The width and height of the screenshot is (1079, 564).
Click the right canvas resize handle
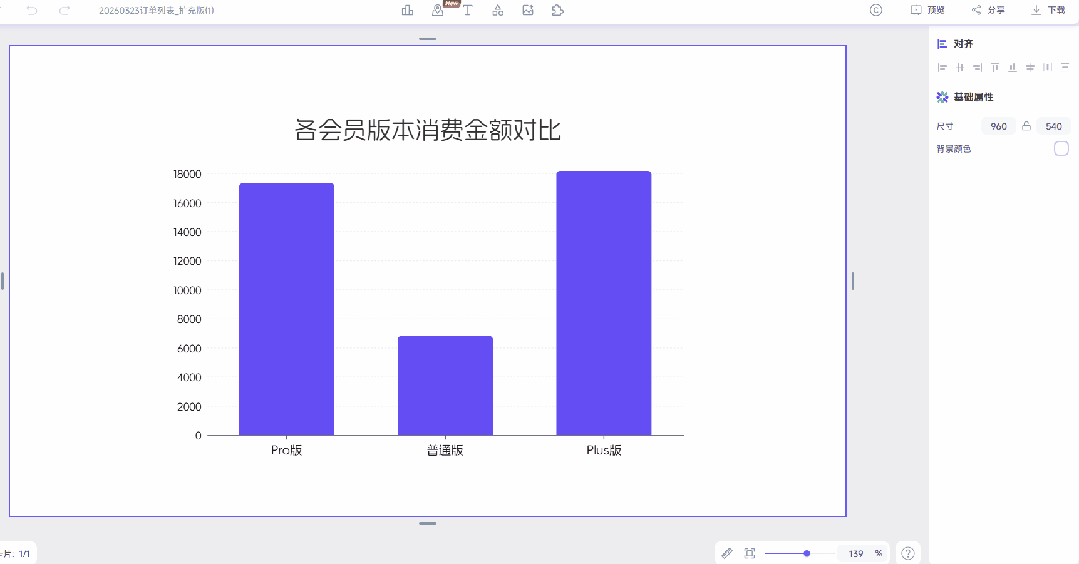click(853, 281)
